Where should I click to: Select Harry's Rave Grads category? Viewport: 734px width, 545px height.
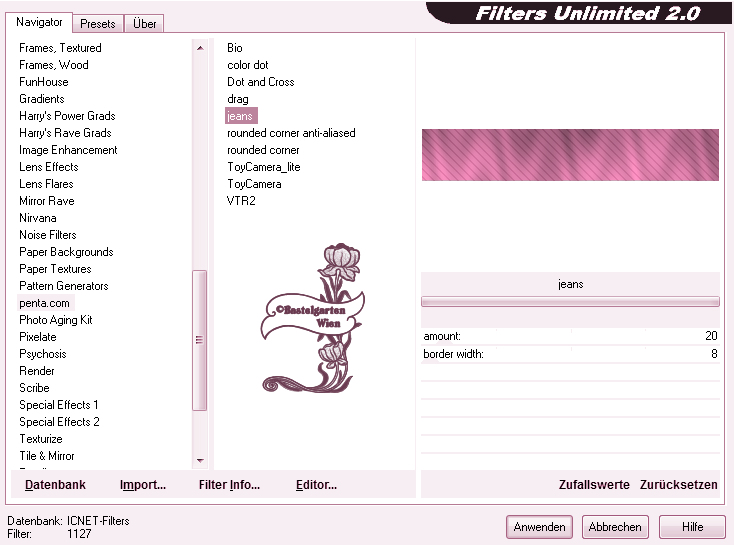[x=65, y=133]
